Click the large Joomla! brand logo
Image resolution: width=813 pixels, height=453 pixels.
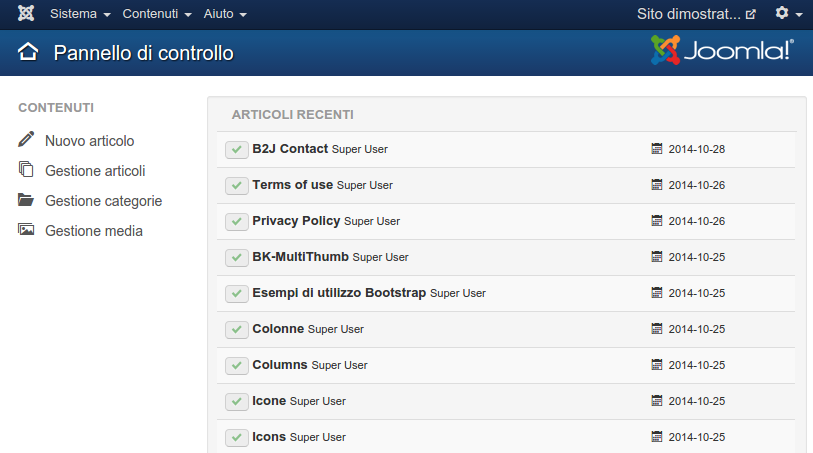coord(722,50)
